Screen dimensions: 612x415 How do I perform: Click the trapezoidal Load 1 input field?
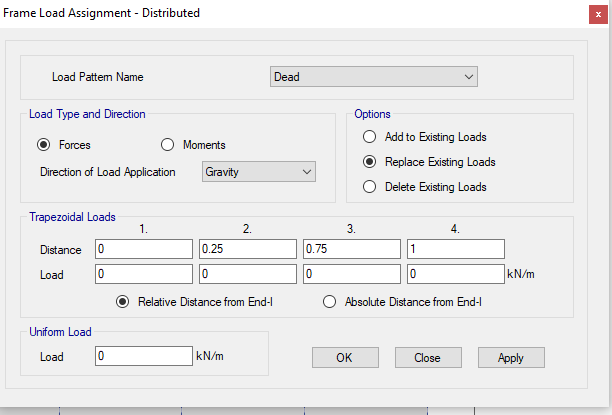143,273
